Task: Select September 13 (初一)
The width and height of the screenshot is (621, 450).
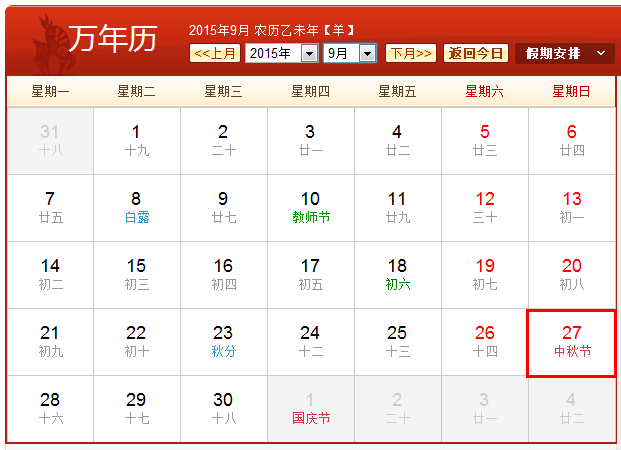Action: point(572,208)
